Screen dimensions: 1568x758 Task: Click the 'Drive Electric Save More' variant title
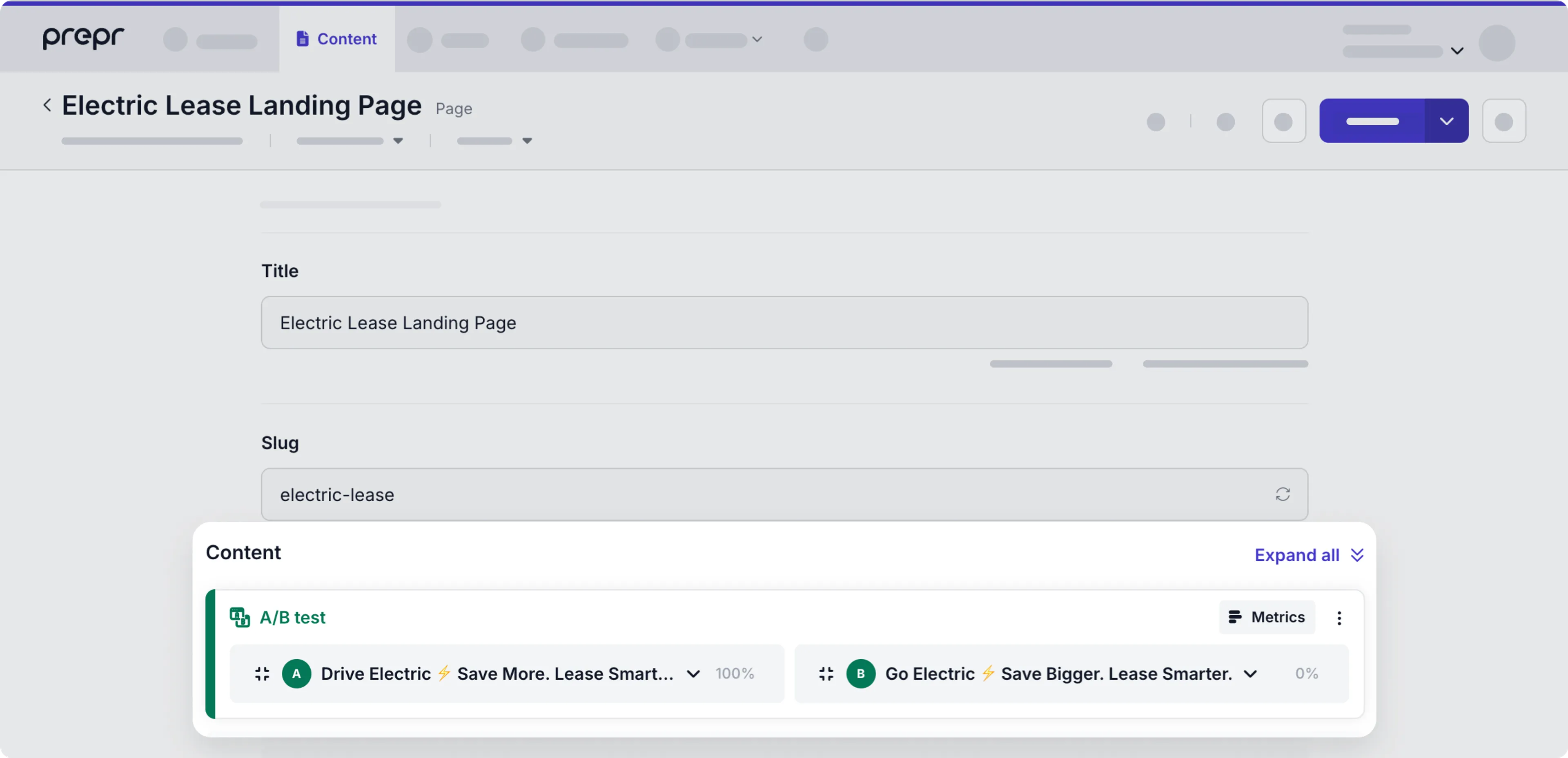(x=497, y=674)
